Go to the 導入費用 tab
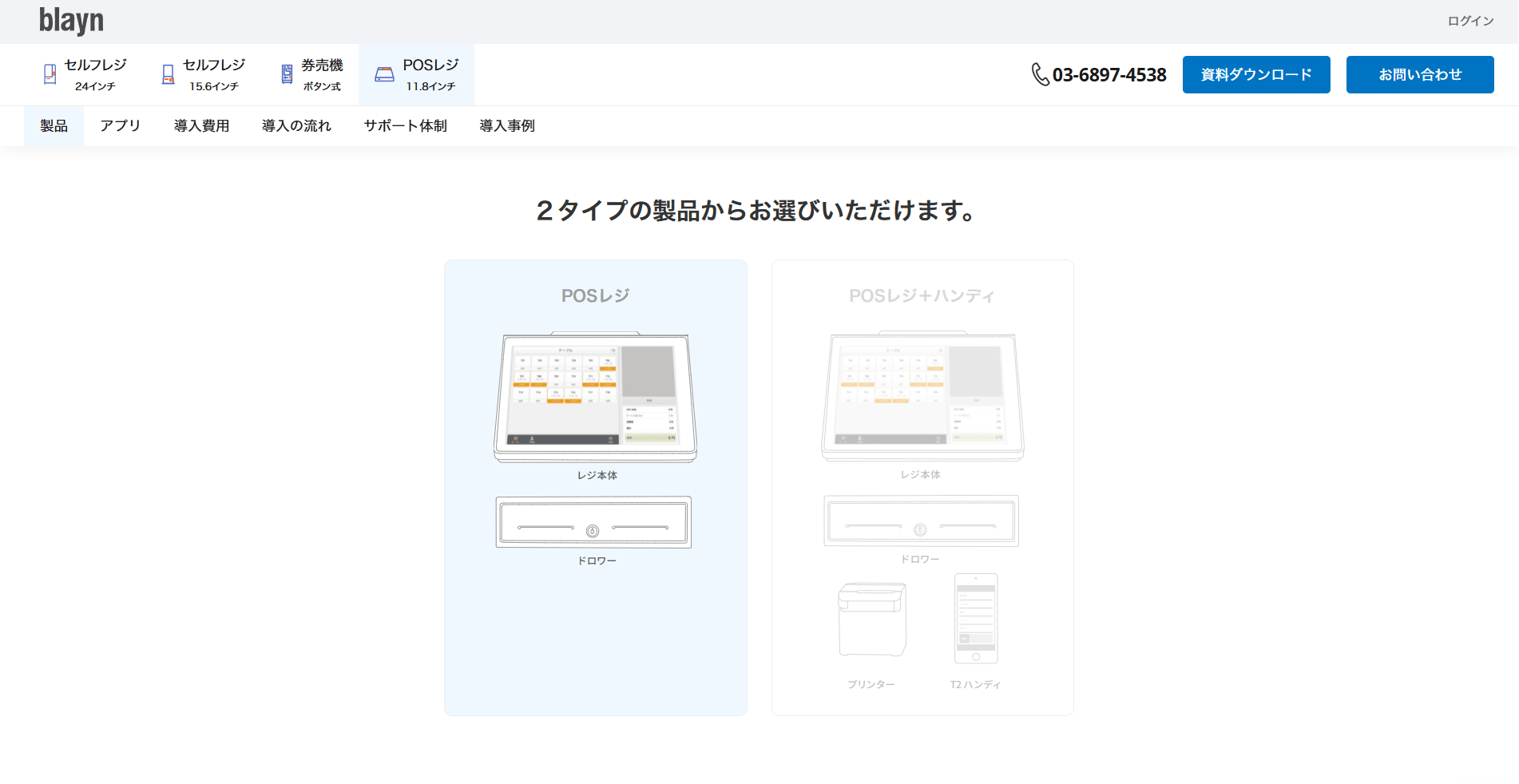This screenshot has width=1519, height=784. pos(201,126)
